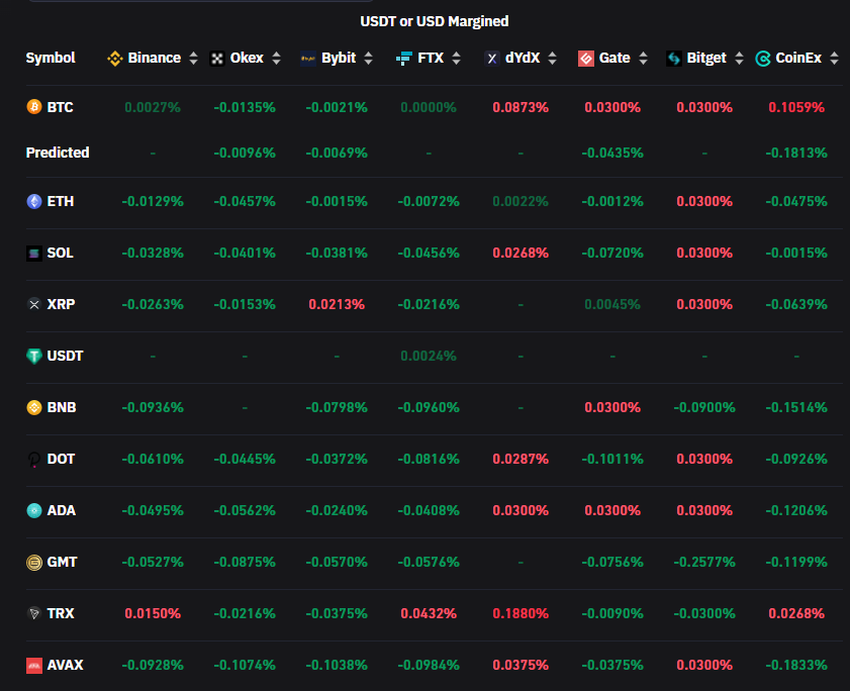850x691 pixels.
Task: Open the BTC symbol link
Action: [x=60, y=107]
